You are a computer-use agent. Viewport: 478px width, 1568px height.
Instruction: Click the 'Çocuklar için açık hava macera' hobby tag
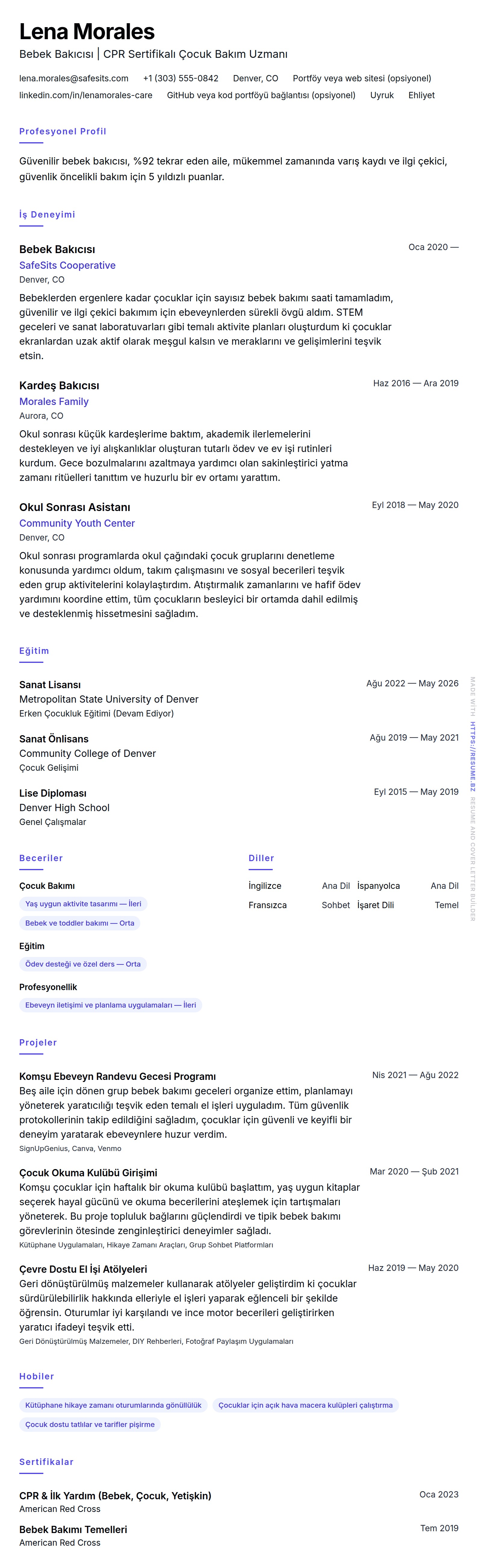pos(305,1406)
